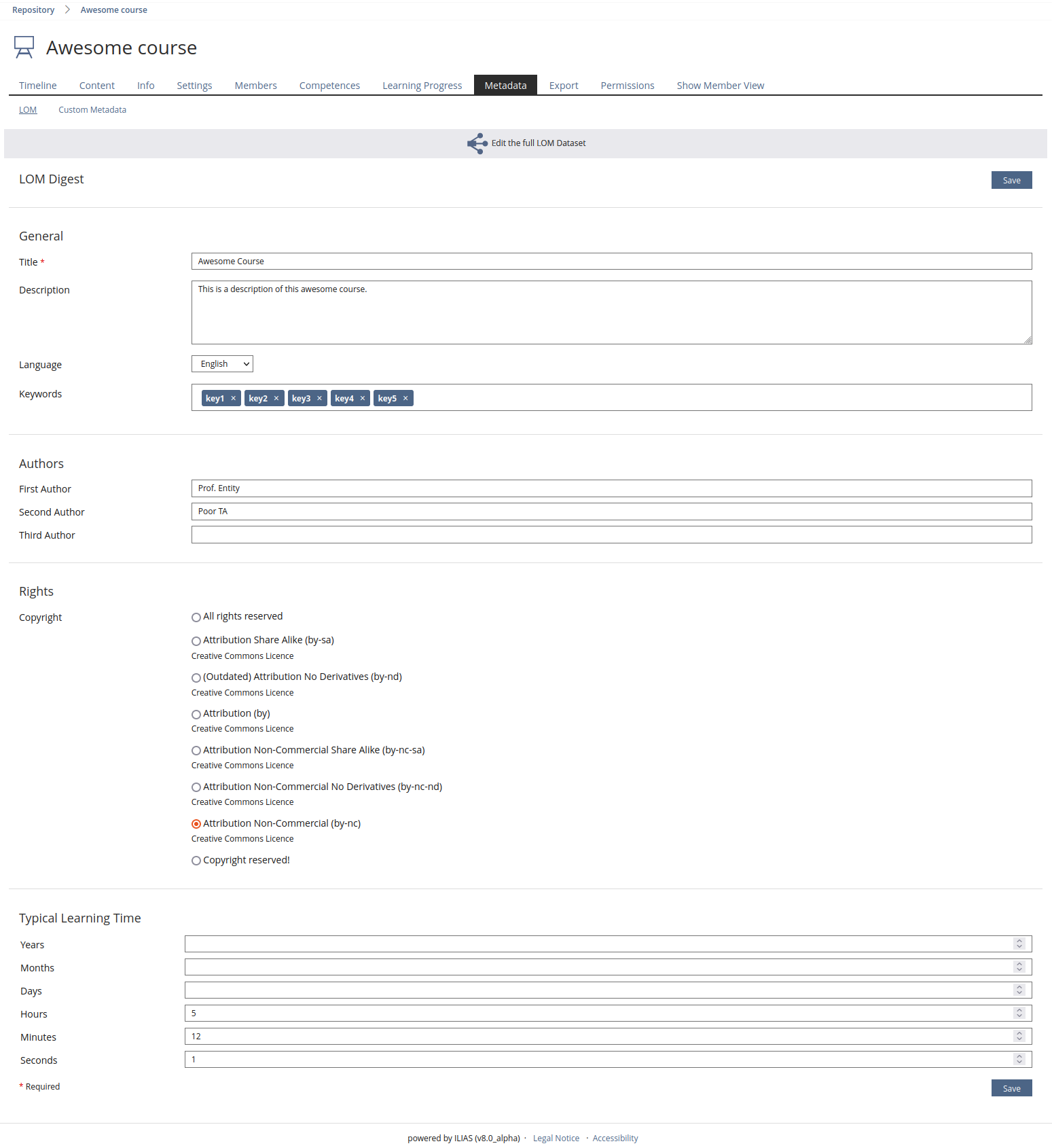
Task: Remove the key2 keyword tag
Action: [x=276, y=399]
